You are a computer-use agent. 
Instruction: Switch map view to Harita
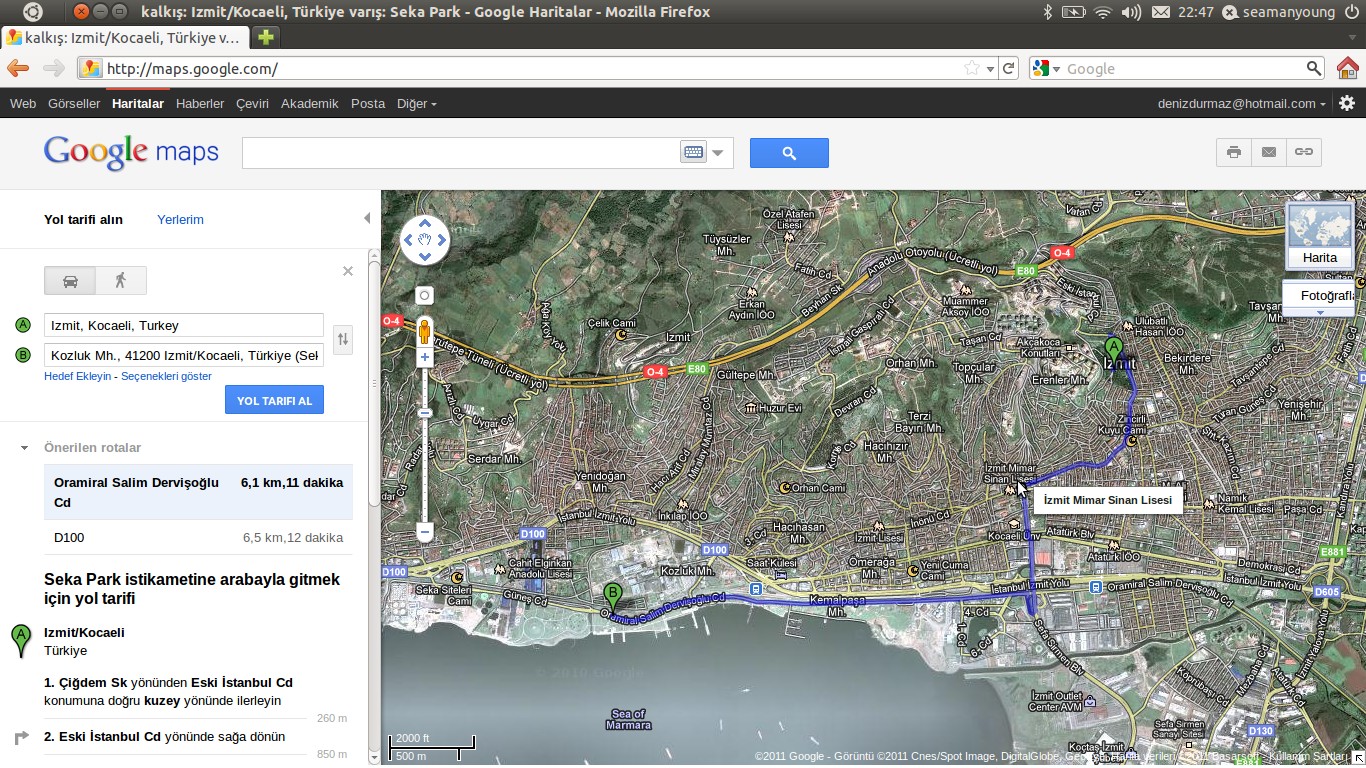pyautogui.click(x=1320, y=235)
